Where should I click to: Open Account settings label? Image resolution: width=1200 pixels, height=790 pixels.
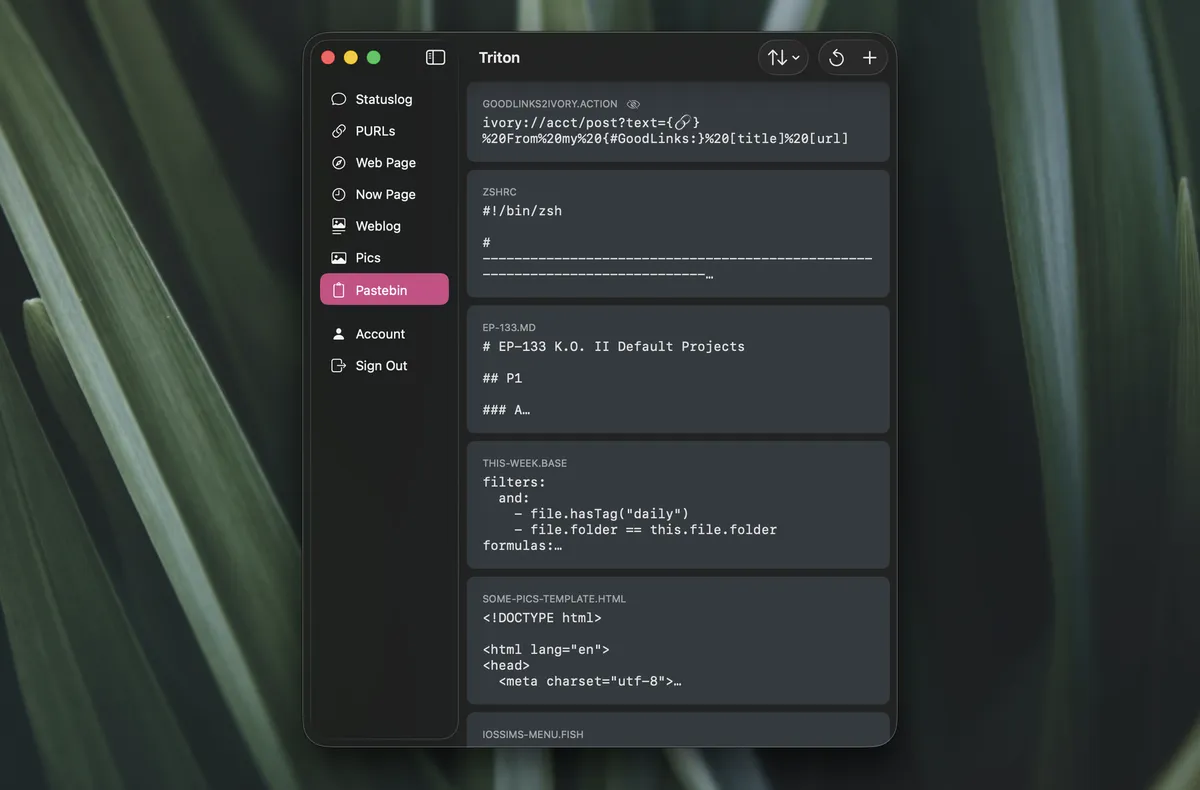(380, 334)
